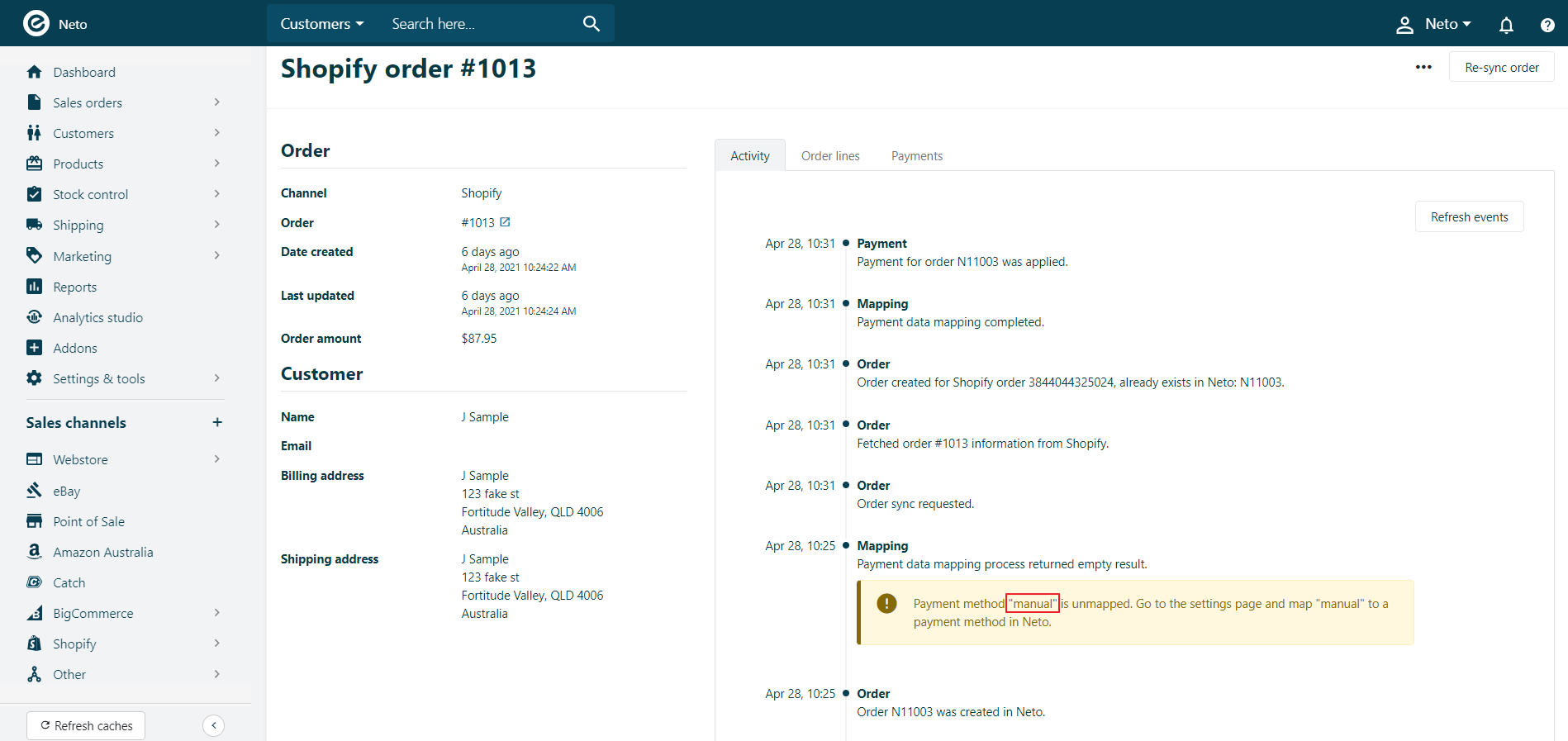Click the Shopify bag icon

click(x=34, y=644)
